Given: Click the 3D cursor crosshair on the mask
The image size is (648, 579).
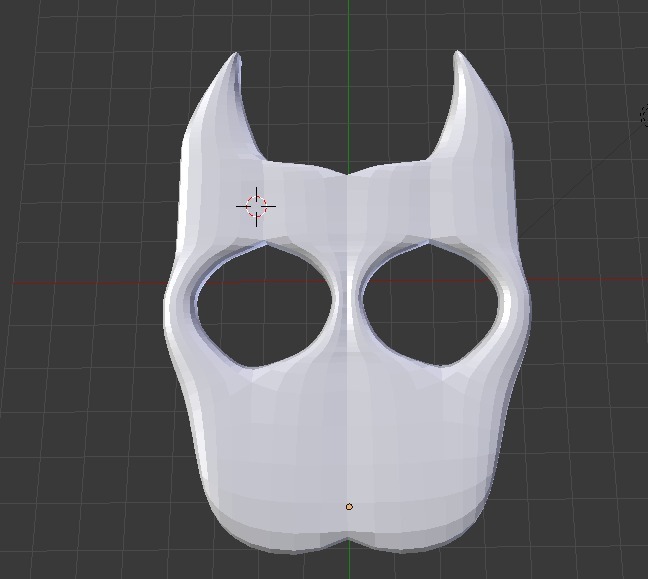Looking at the screenshot, I should pos(256,206).
